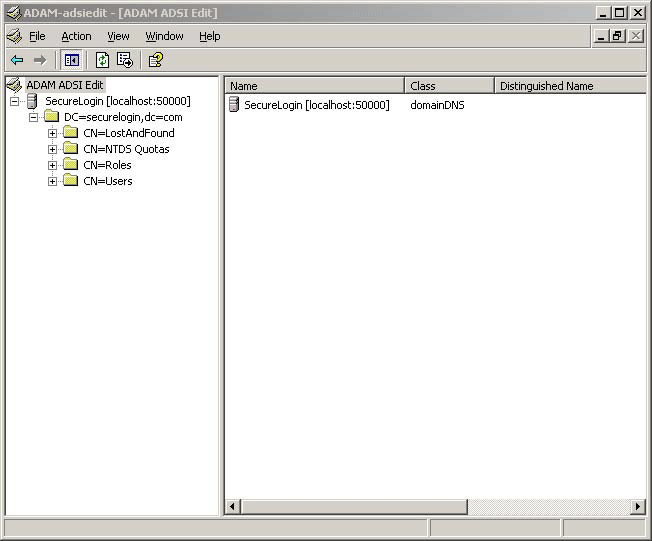Minimize the ADAM-adsiedit main window
This screenshot has height=541, width=652.
click(603, 13)
